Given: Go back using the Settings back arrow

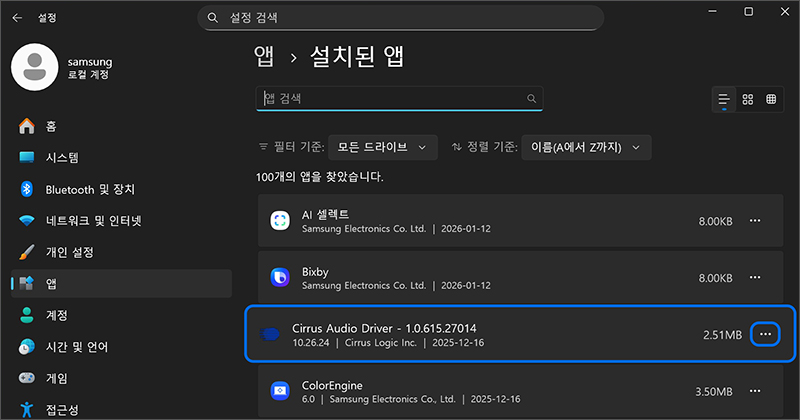Looking at the screenshot, I should click(x=17, y=18).
